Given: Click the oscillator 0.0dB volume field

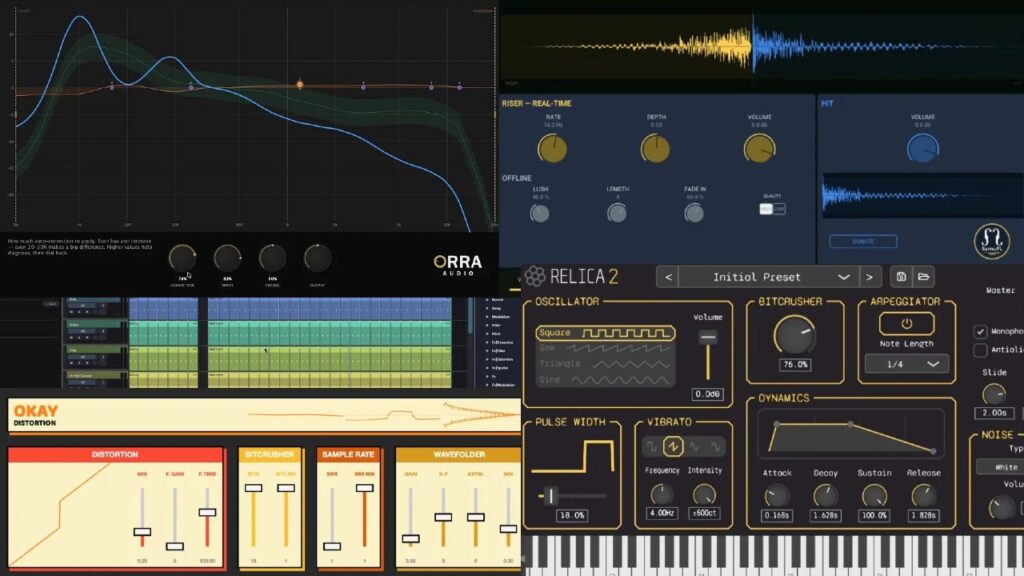Looking at the screenshot, I should [707, 394].
